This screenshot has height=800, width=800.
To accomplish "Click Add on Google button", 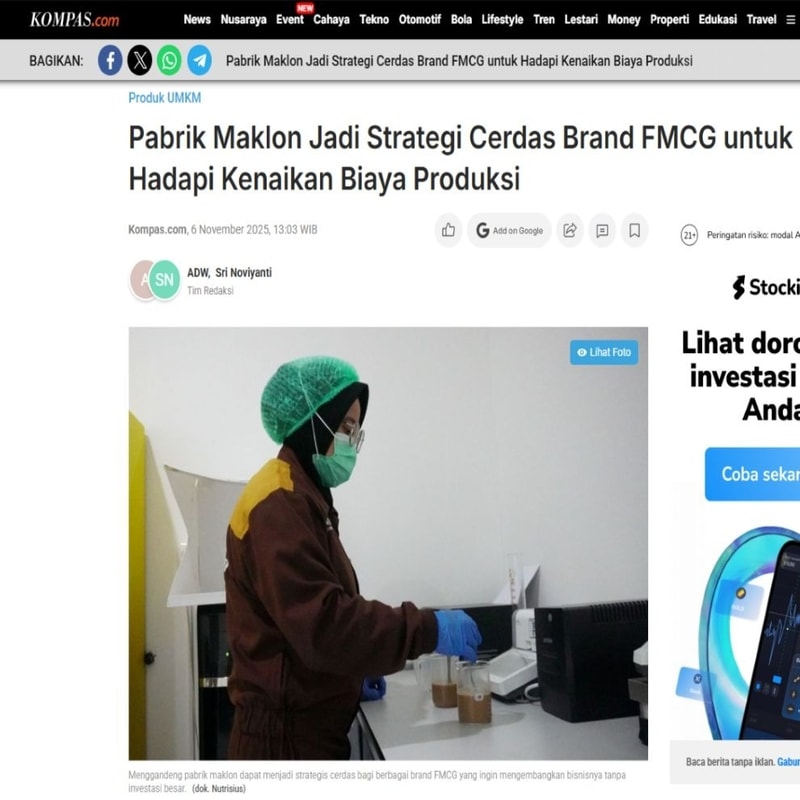I will coord(509,230).
